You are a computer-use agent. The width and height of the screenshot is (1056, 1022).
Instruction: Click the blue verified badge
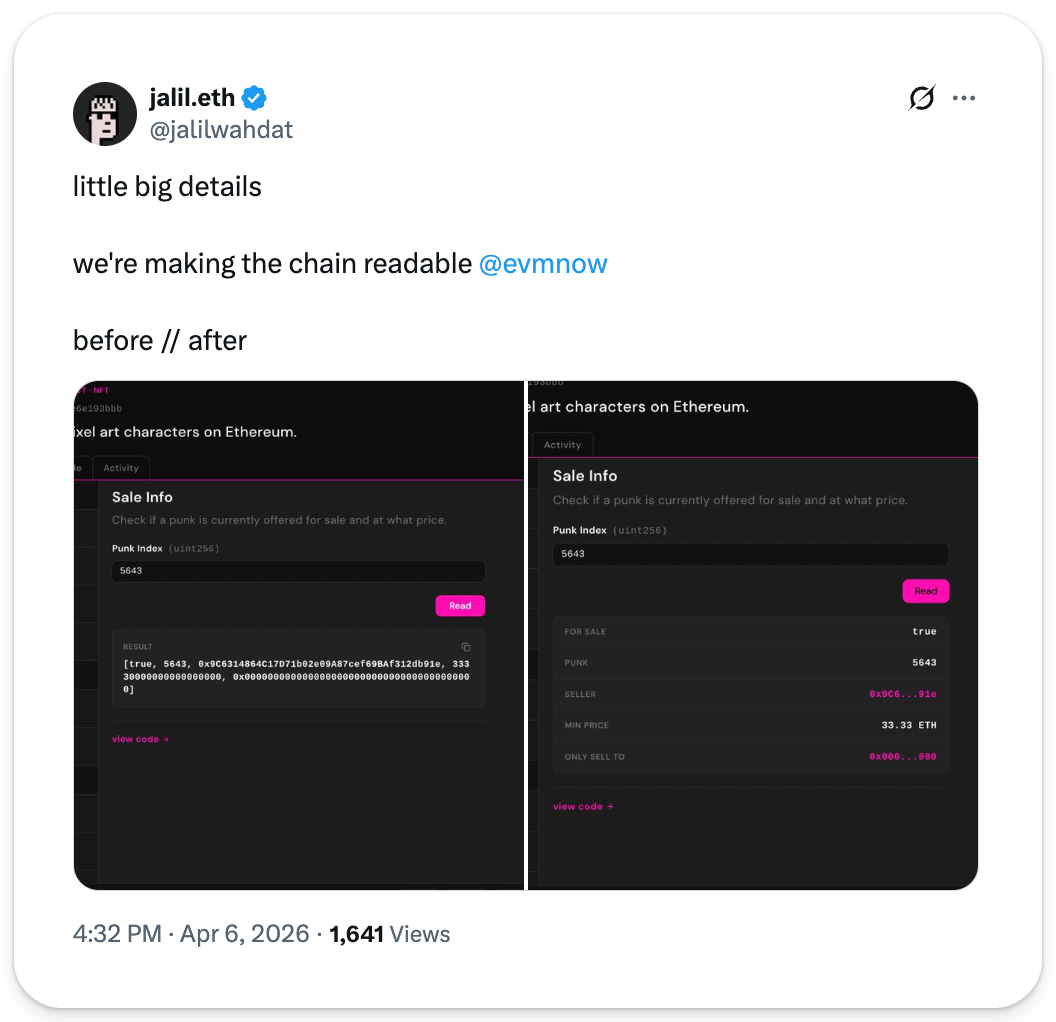[255, 98]
